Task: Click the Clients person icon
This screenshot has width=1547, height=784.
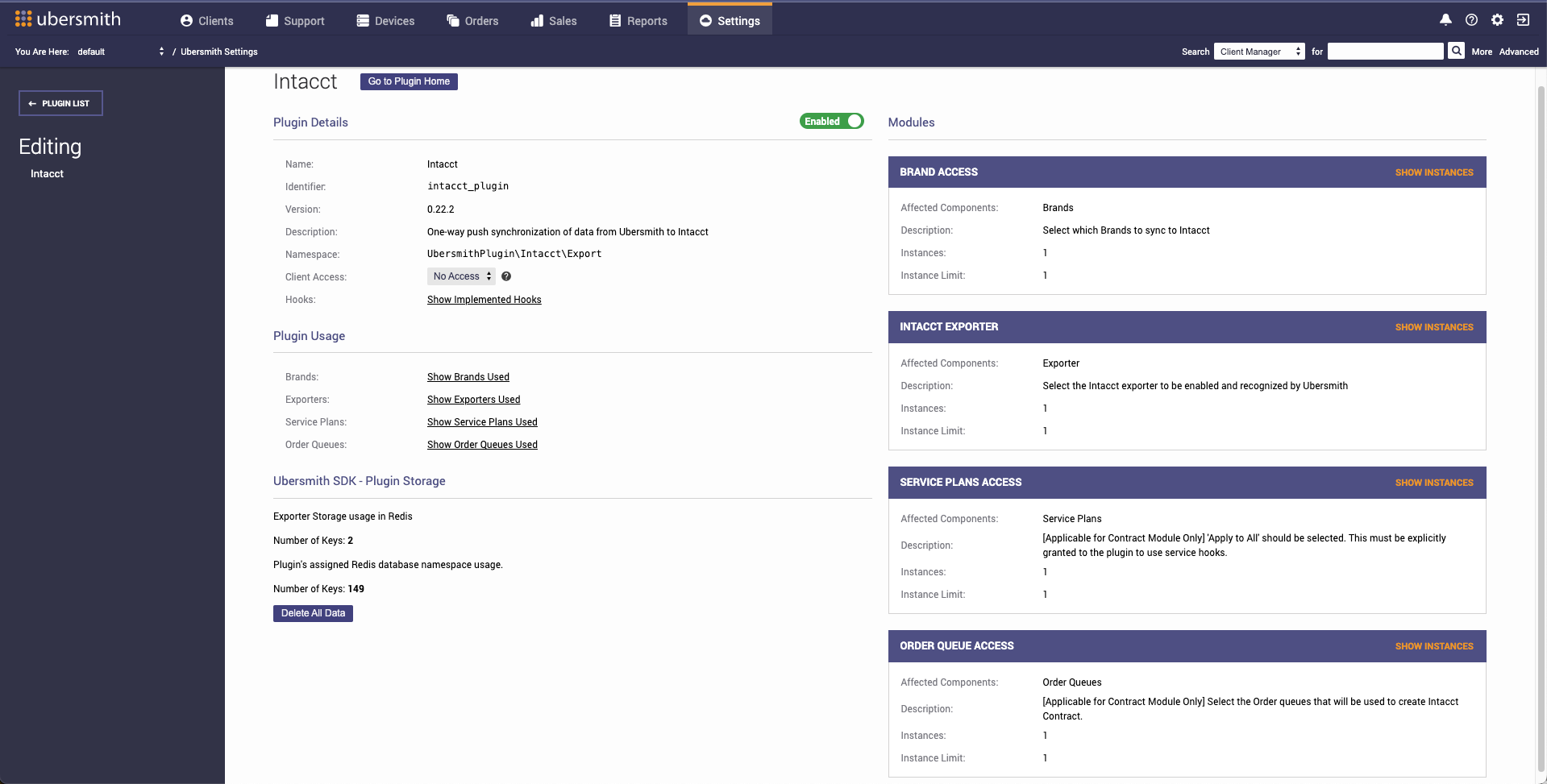Action: pyautogui.click(x=186, y=21)
